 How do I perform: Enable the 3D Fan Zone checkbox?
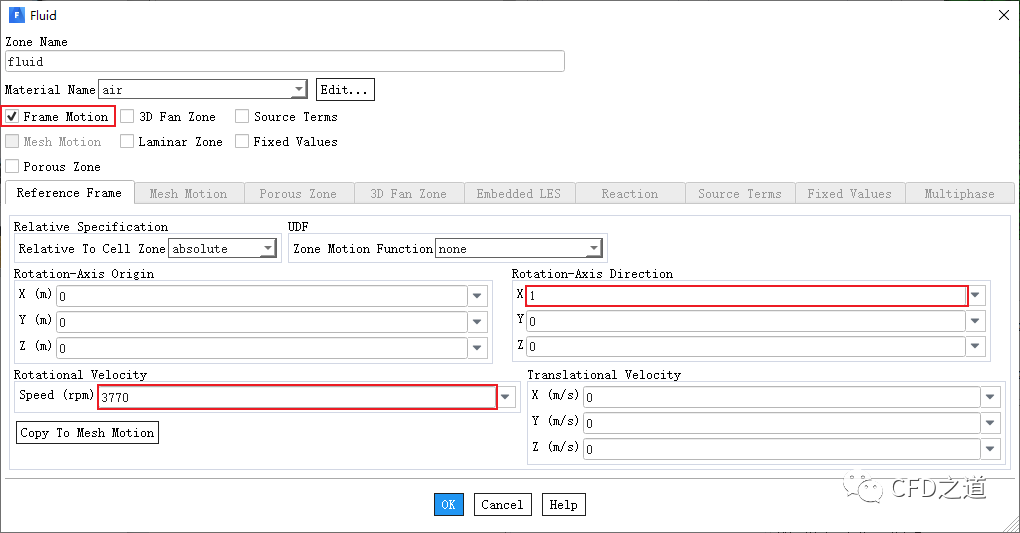tap(128, 117)
